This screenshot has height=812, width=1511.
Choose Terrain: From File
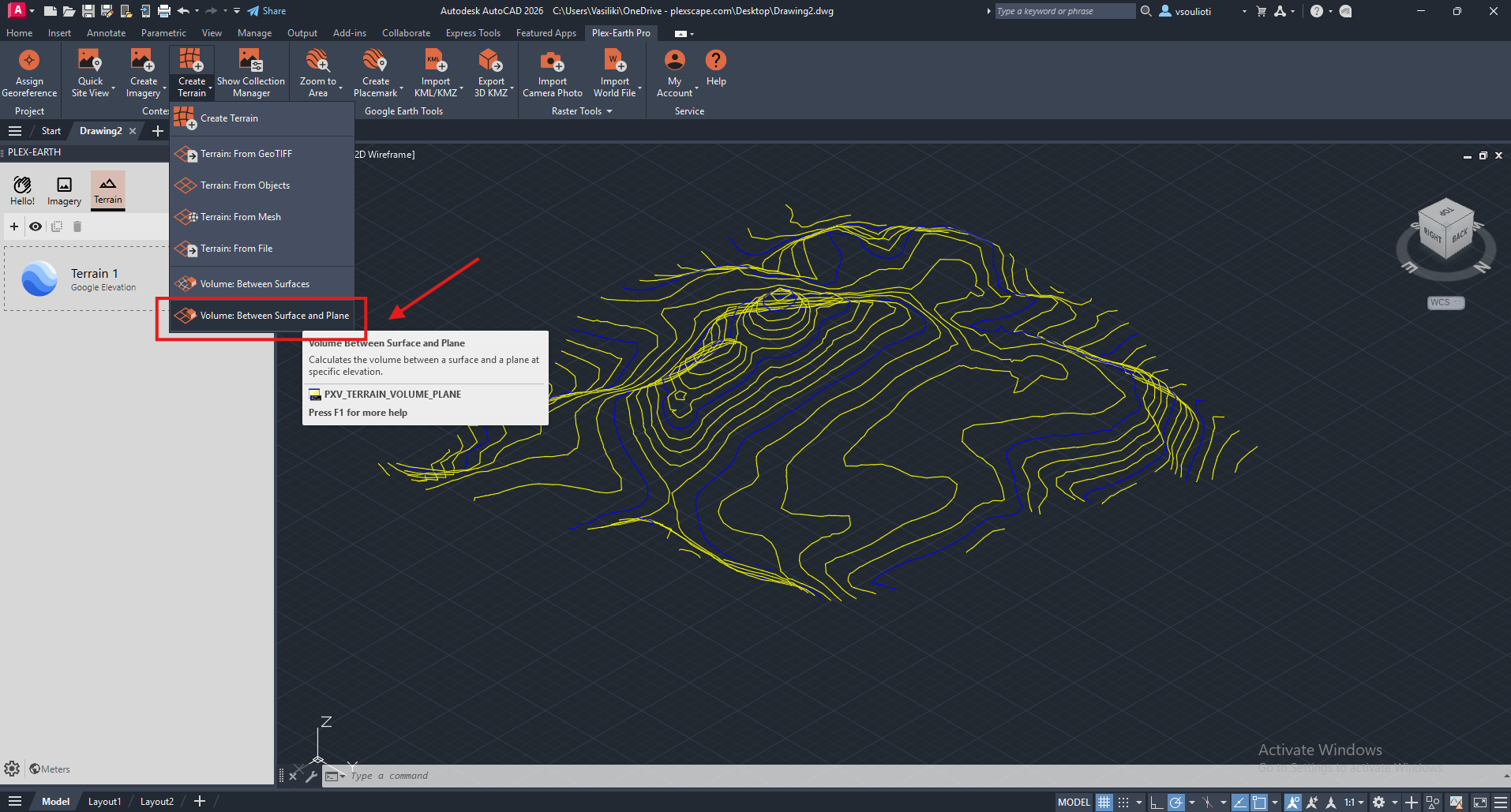[262, 249]
